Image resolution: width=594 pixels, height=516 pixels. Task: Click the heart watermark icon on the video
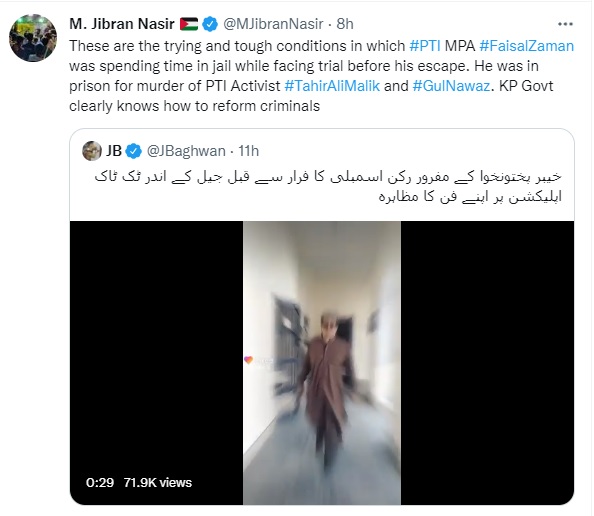pos(249,360)
